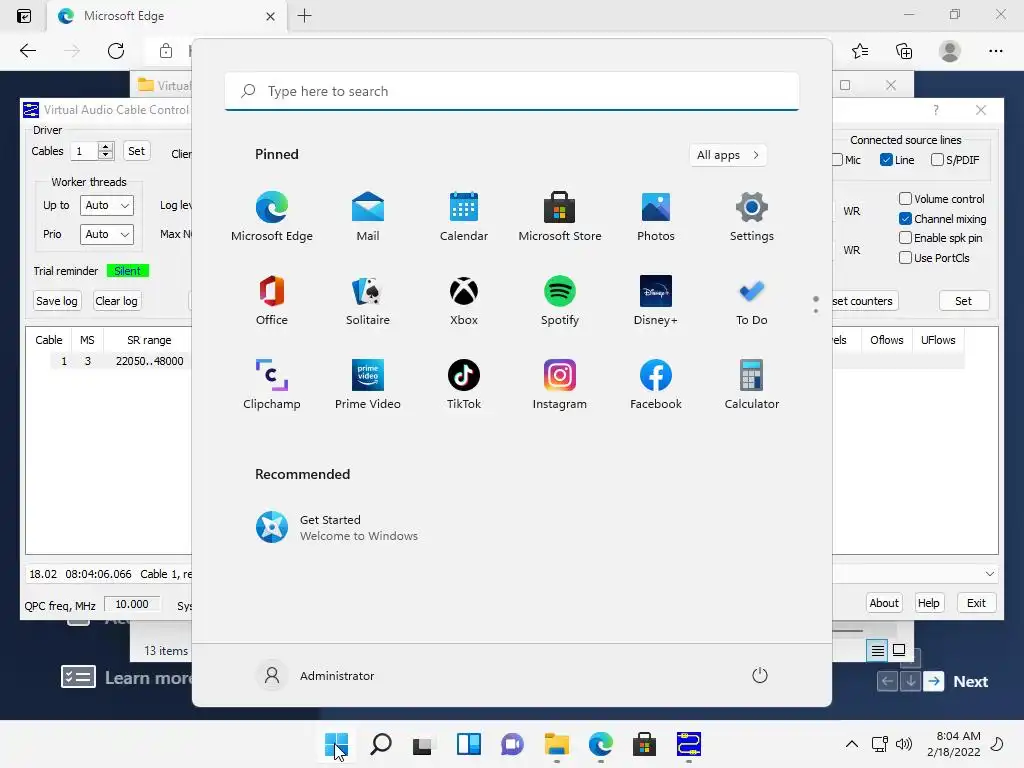Open the Calendar app
This screenshot has width=1024, height=768.
tap(464, 216)
